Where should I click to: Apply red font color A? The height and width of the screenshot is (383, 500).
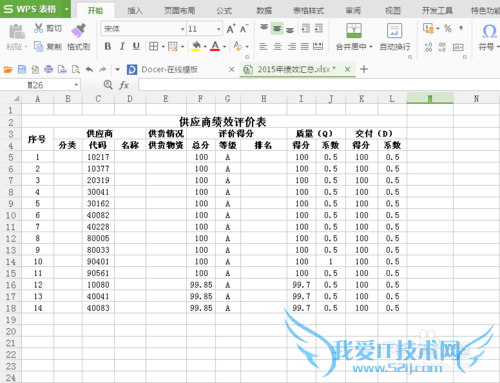[215, 46]
